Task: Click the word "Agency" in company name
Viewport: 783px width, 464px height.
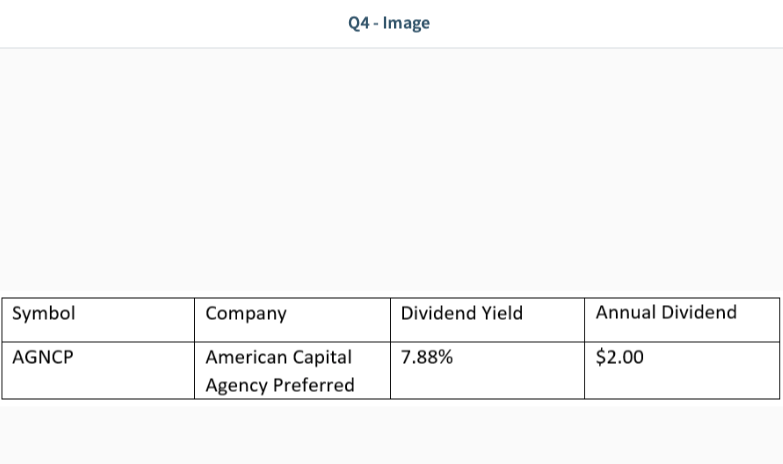Action: click(235, 385)
